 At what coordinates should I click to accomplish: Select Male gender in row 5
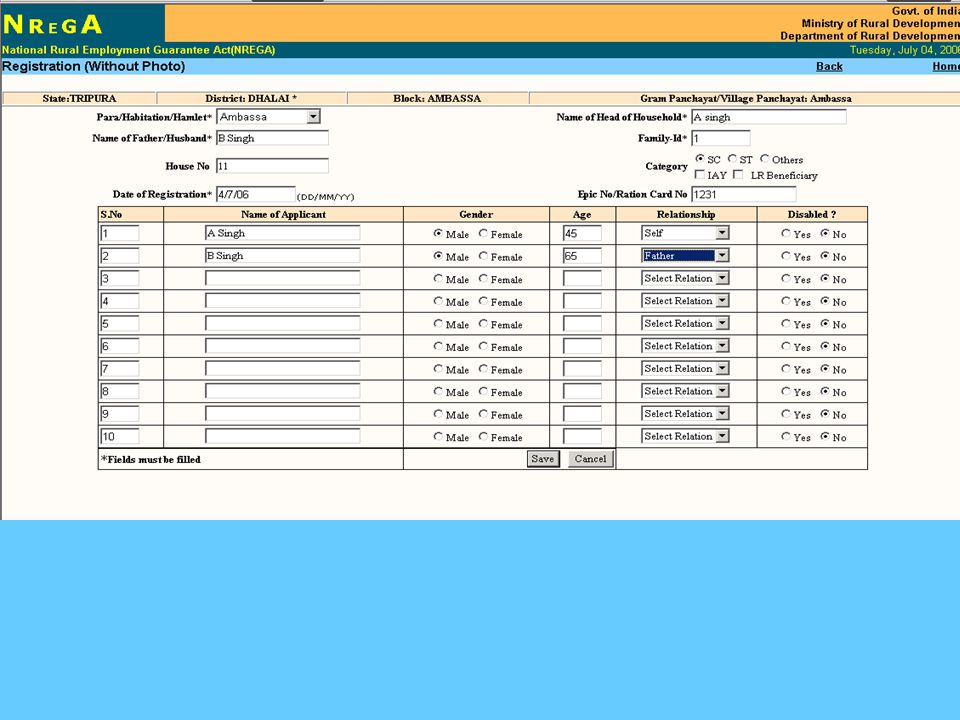click(x=438, y=324)
